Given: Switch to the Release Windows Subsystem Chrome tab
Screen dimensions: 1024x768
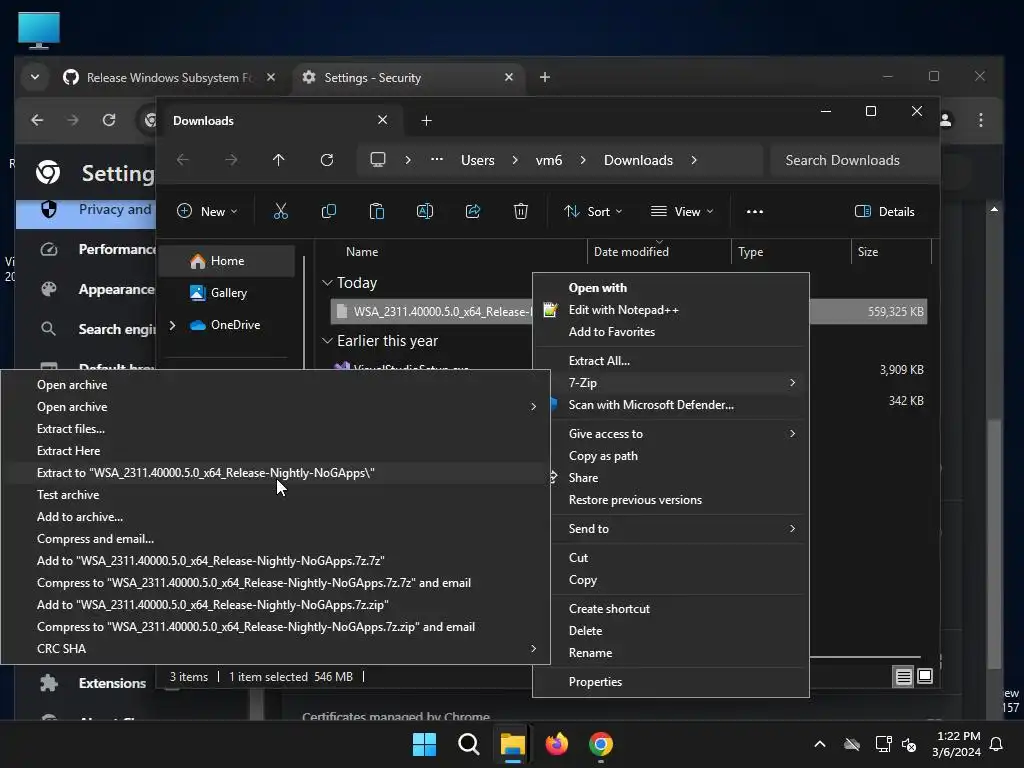Looking at the screenshot, I should click(x=169, y=78).
